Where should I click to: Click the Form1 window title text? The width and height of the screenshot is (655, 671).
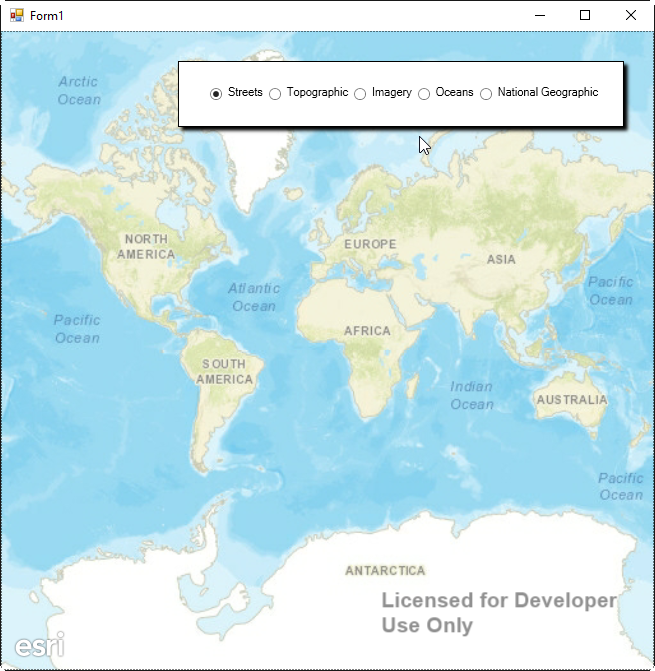(x=47, y=16)
